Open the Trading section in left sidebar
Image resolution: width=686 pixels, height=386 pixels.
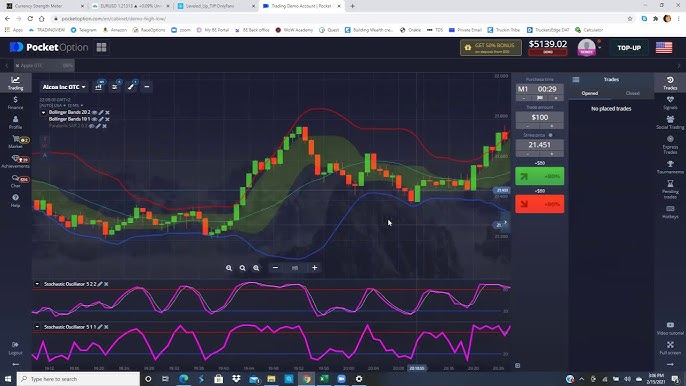[15, 83]
